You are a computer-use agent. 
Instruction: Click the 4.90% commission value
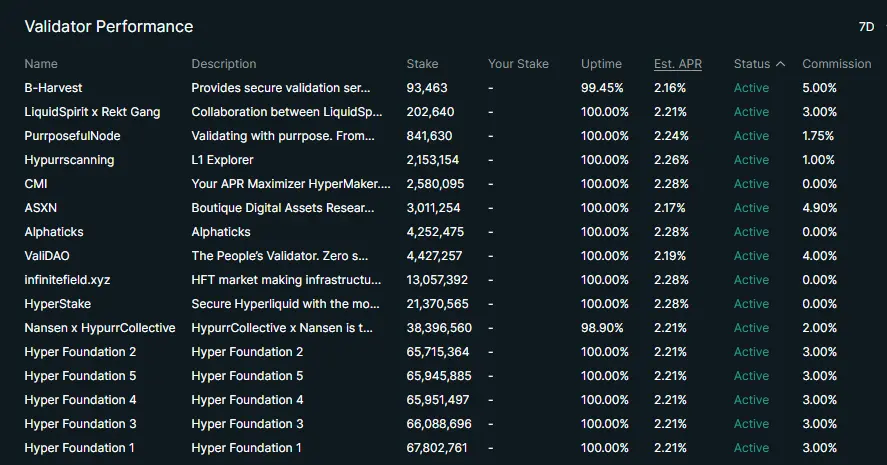point(819,208)
